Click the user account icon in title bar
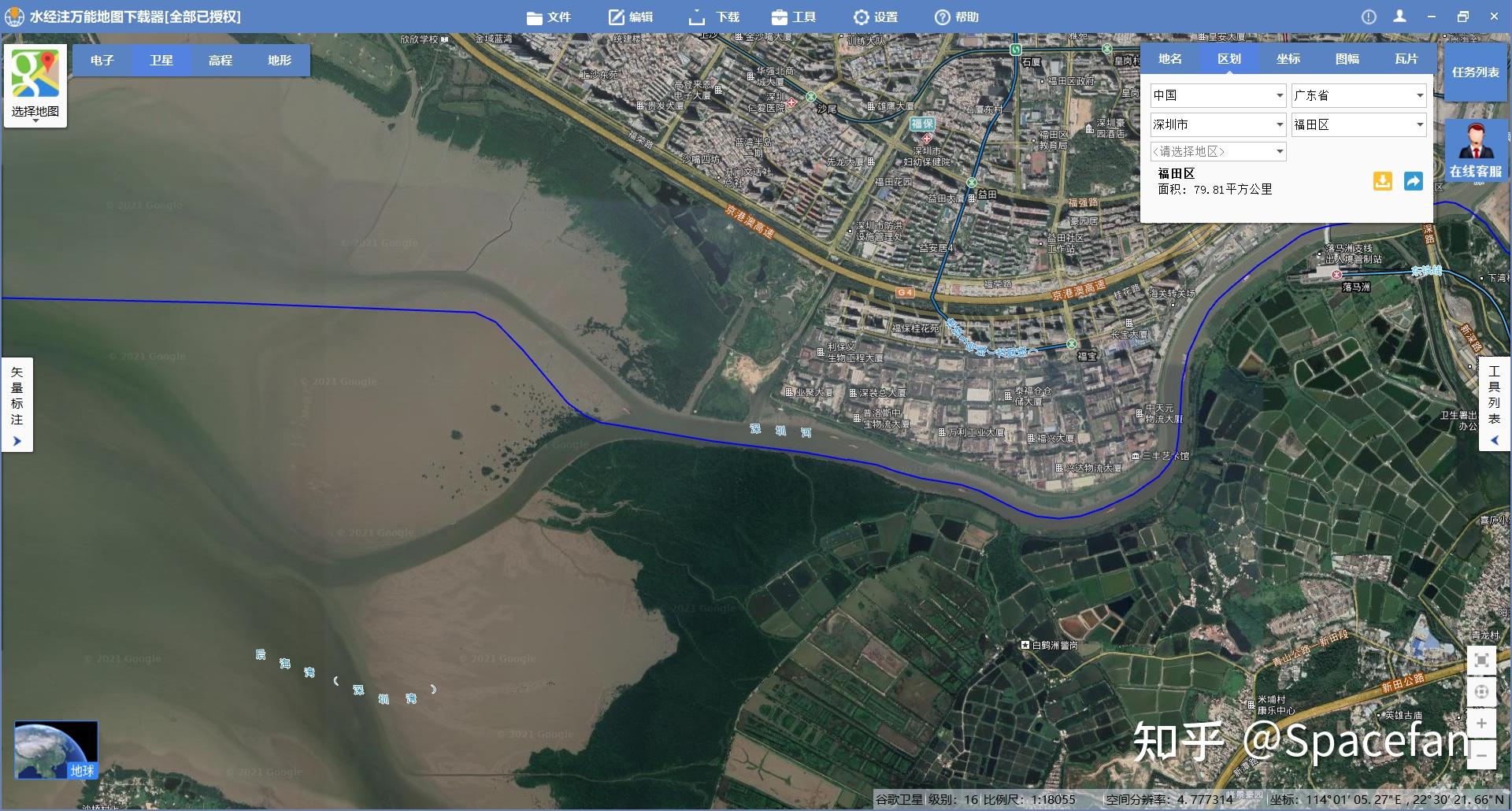 click(1399, 17)
